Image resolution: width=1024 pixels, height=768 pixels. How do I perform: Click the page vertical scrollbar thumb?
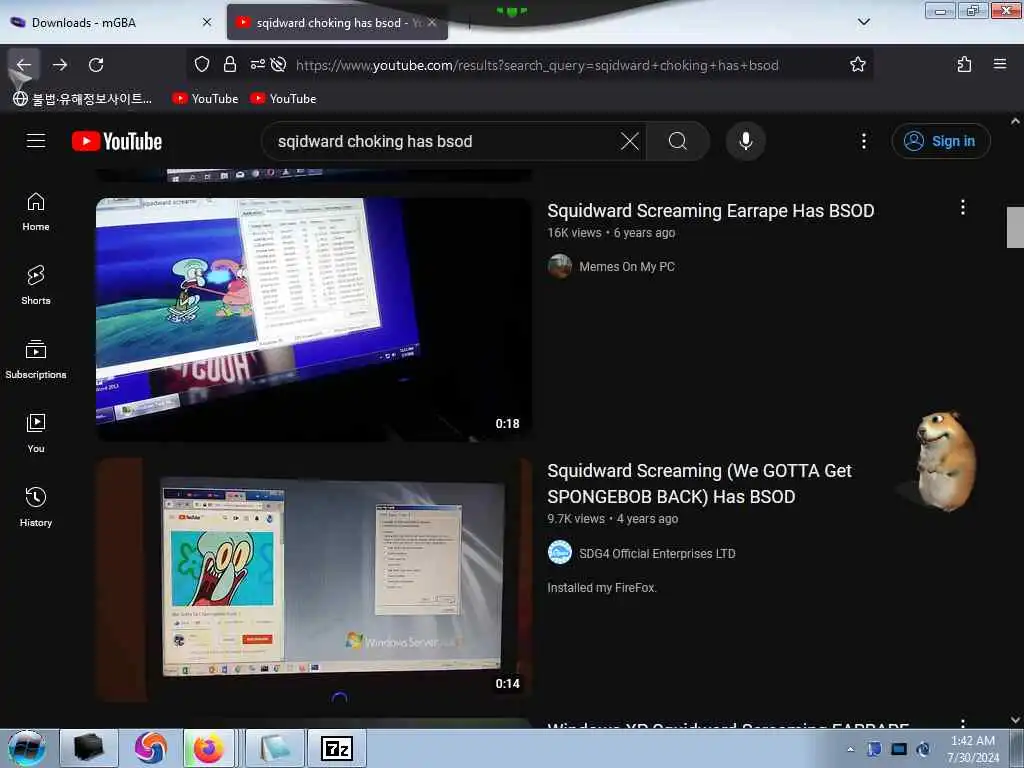click(1015, 227)
